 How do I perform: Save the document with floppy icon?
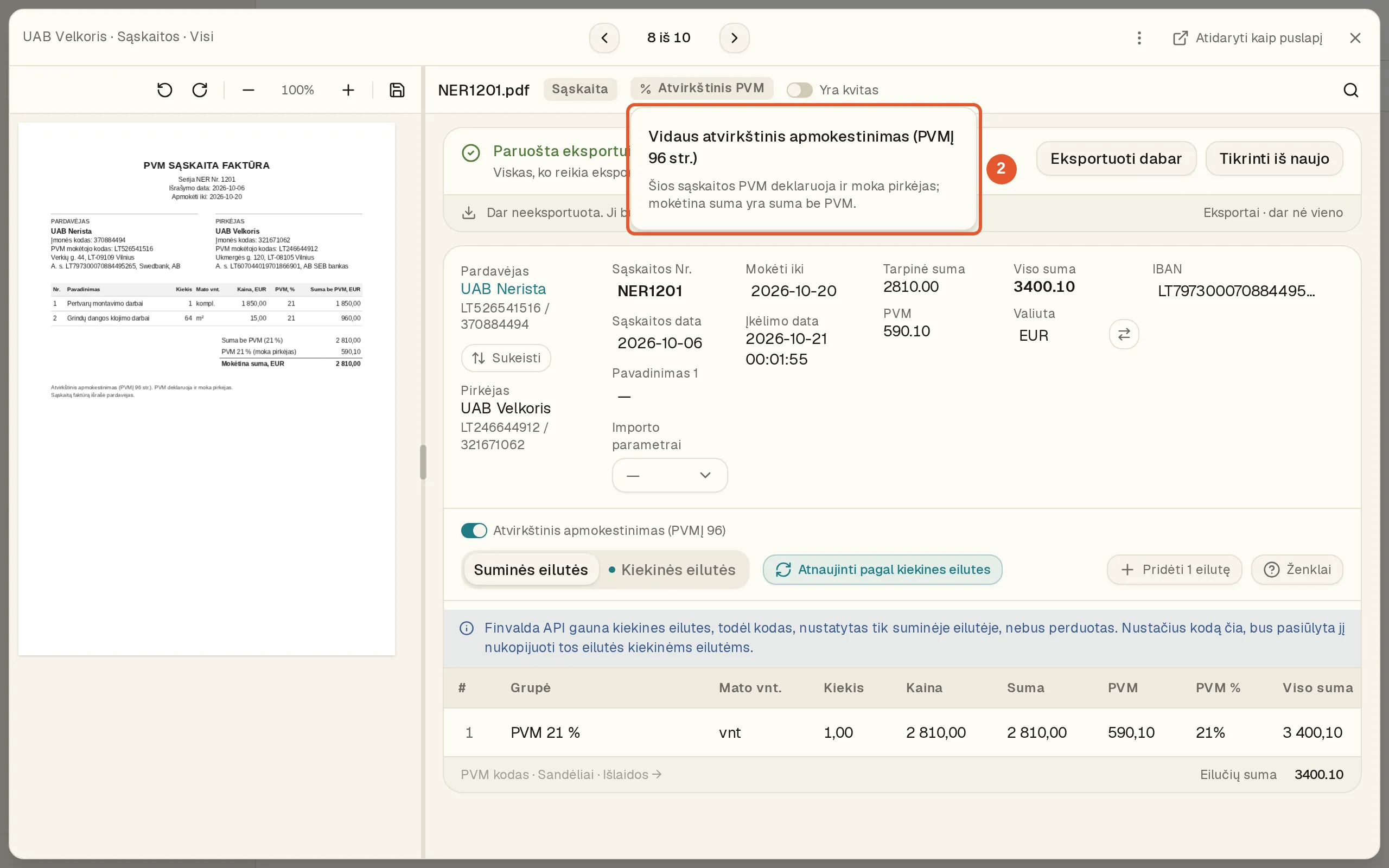point(397,90)
